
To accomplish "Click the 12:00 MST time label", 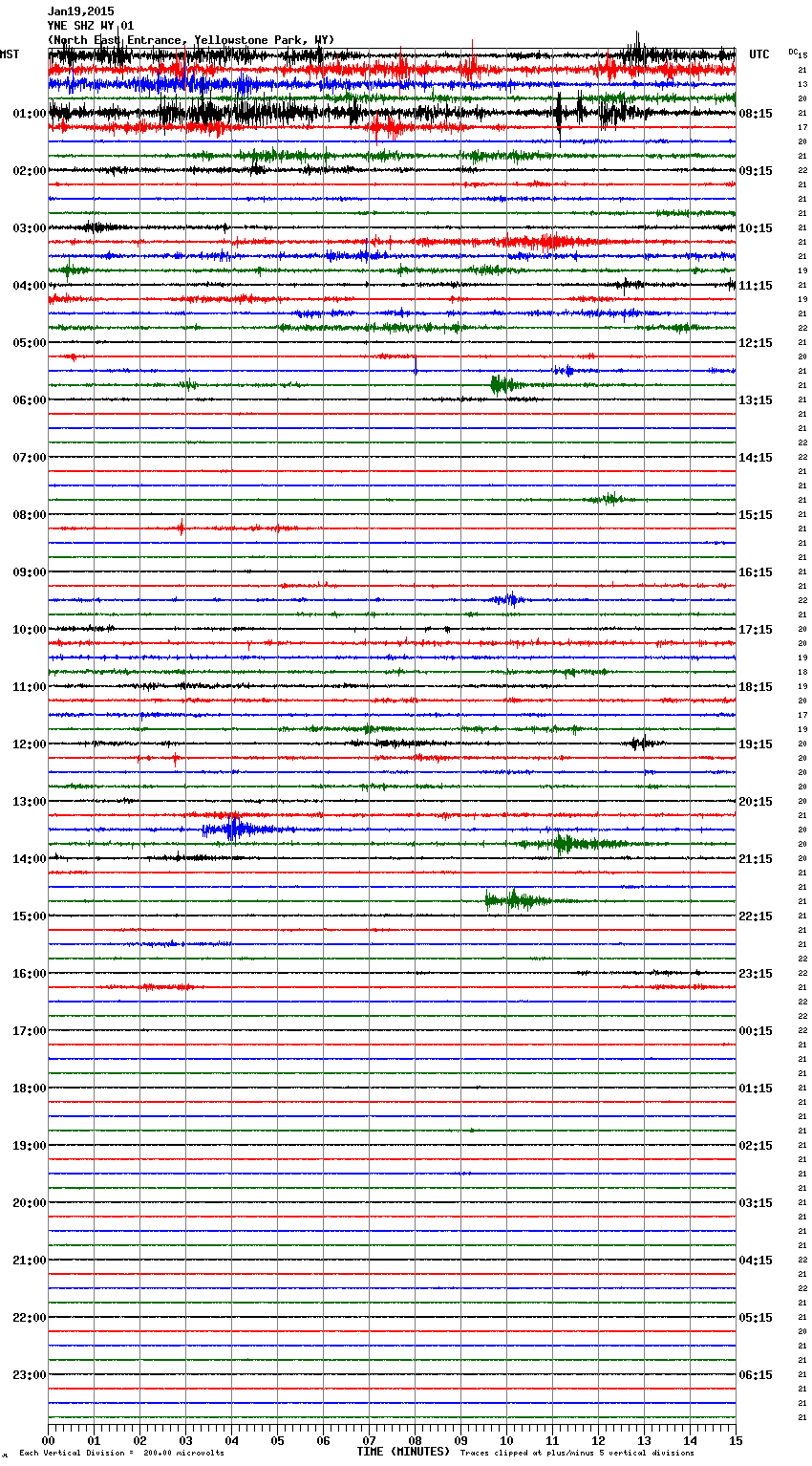I will coord(30,744).
